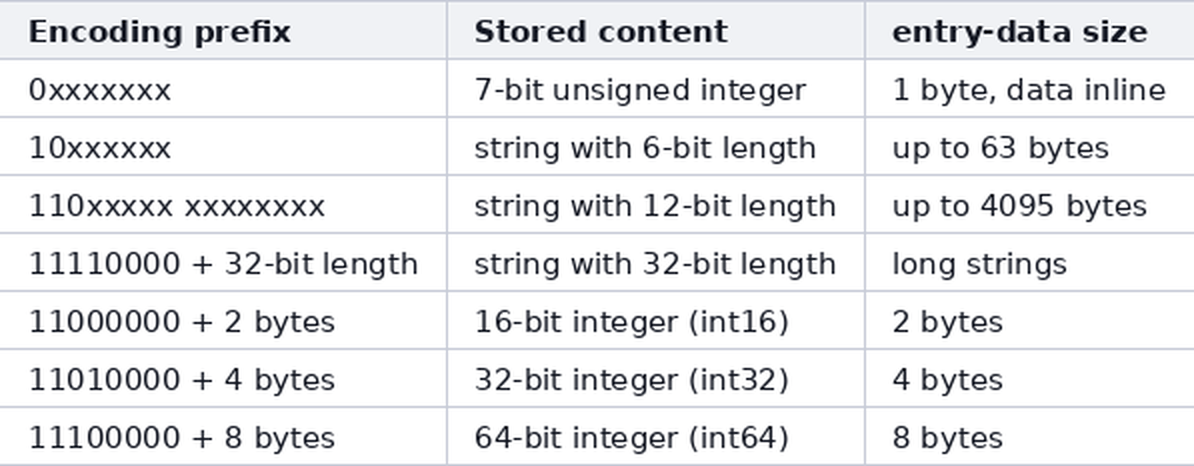
Task: Click the 11000000 + 2 bytes cell
Action: (223, 321)
